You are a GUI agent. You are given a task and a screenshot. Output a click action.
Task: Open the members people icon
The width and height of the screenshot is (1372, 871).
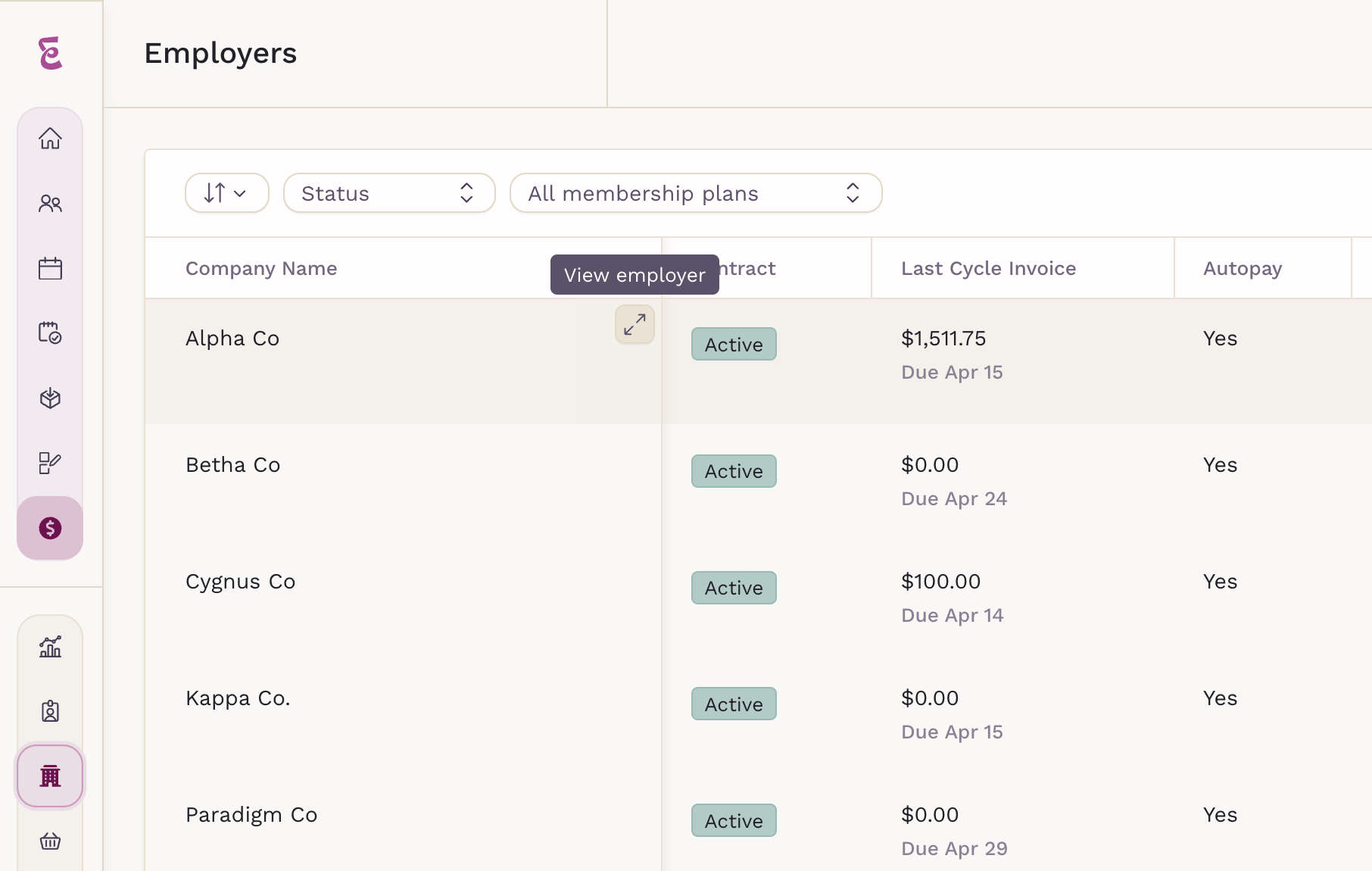pyautogui.click(x=50, y=204)
